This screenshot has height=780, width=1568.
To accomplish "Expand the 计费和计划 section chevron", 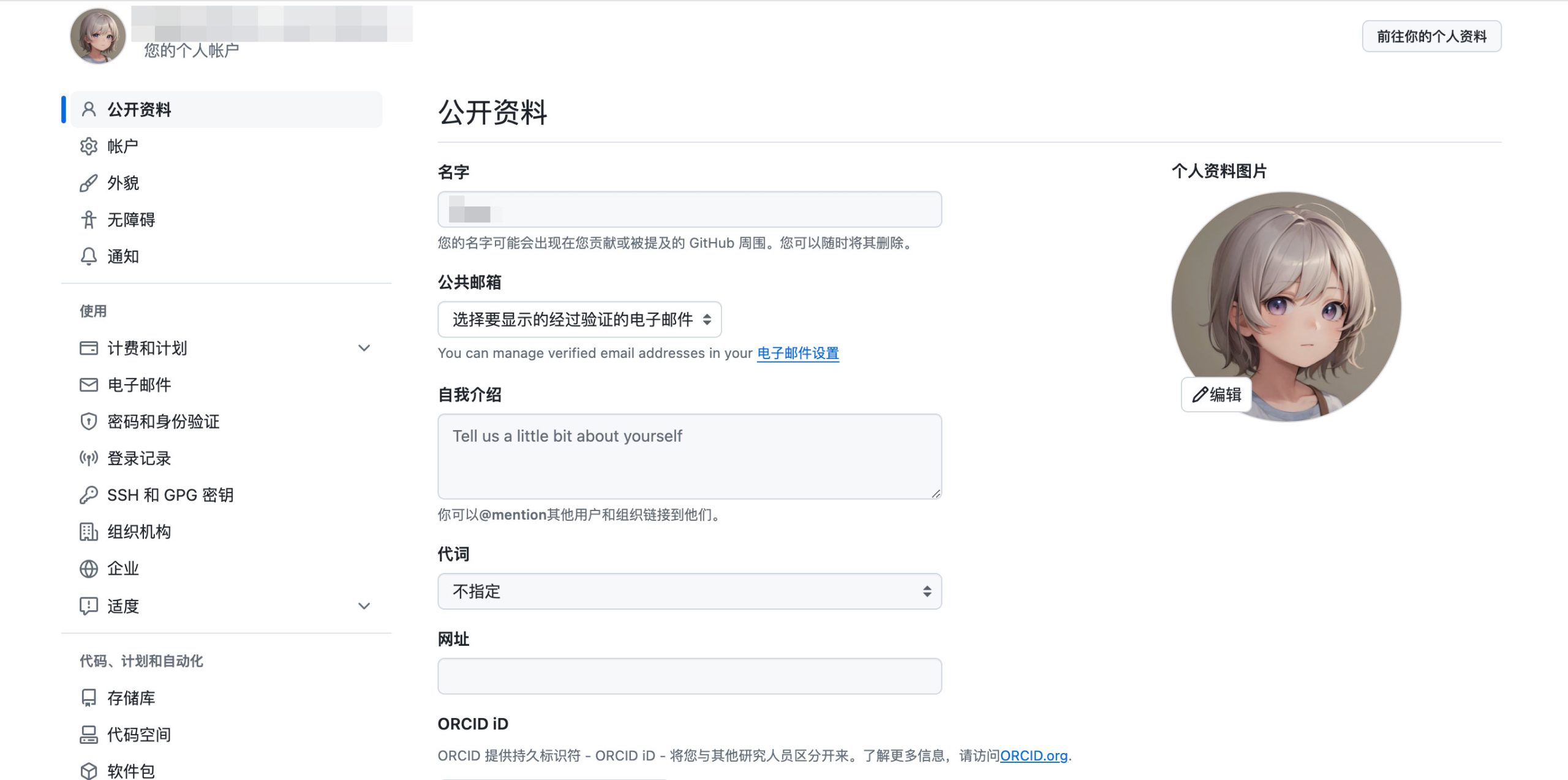I will point(364,348).
